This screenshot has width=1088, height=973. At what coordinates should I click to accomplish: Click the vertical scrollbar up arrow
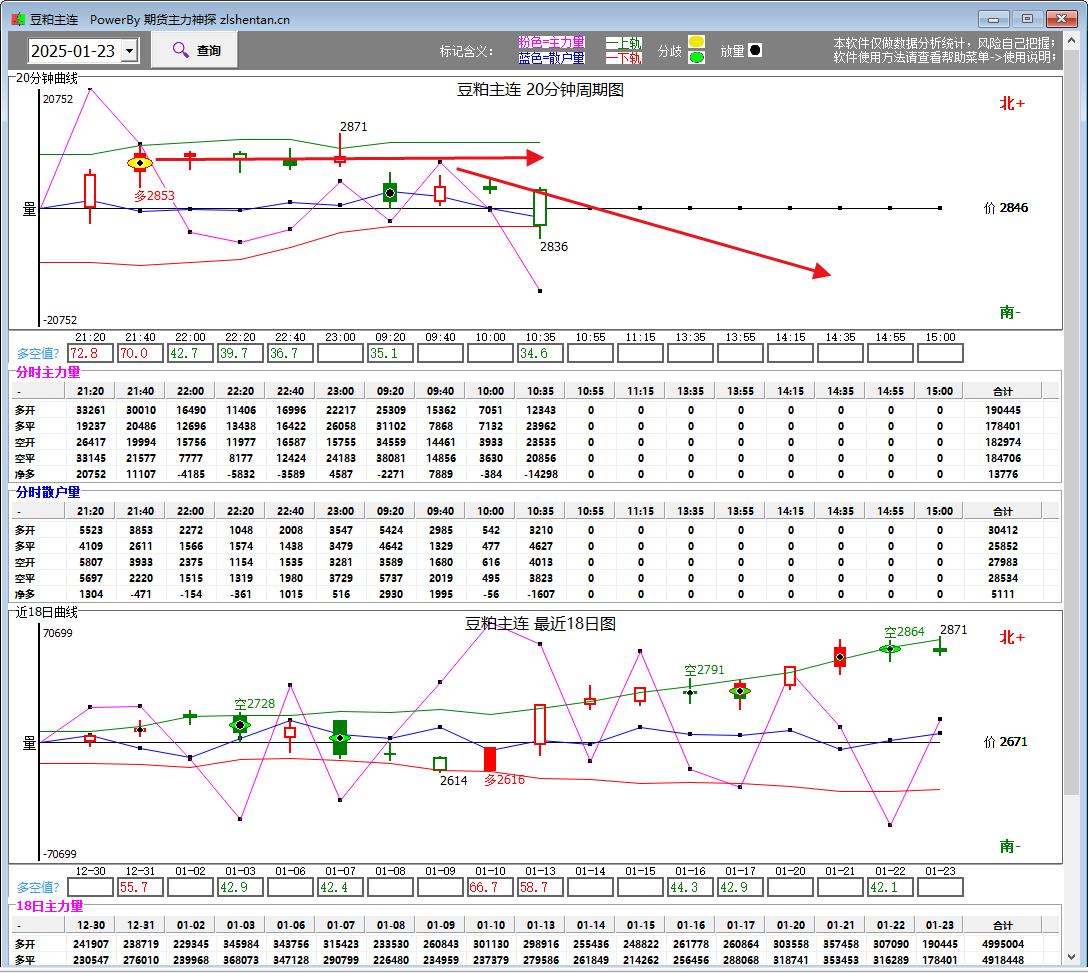(1072, 40)
